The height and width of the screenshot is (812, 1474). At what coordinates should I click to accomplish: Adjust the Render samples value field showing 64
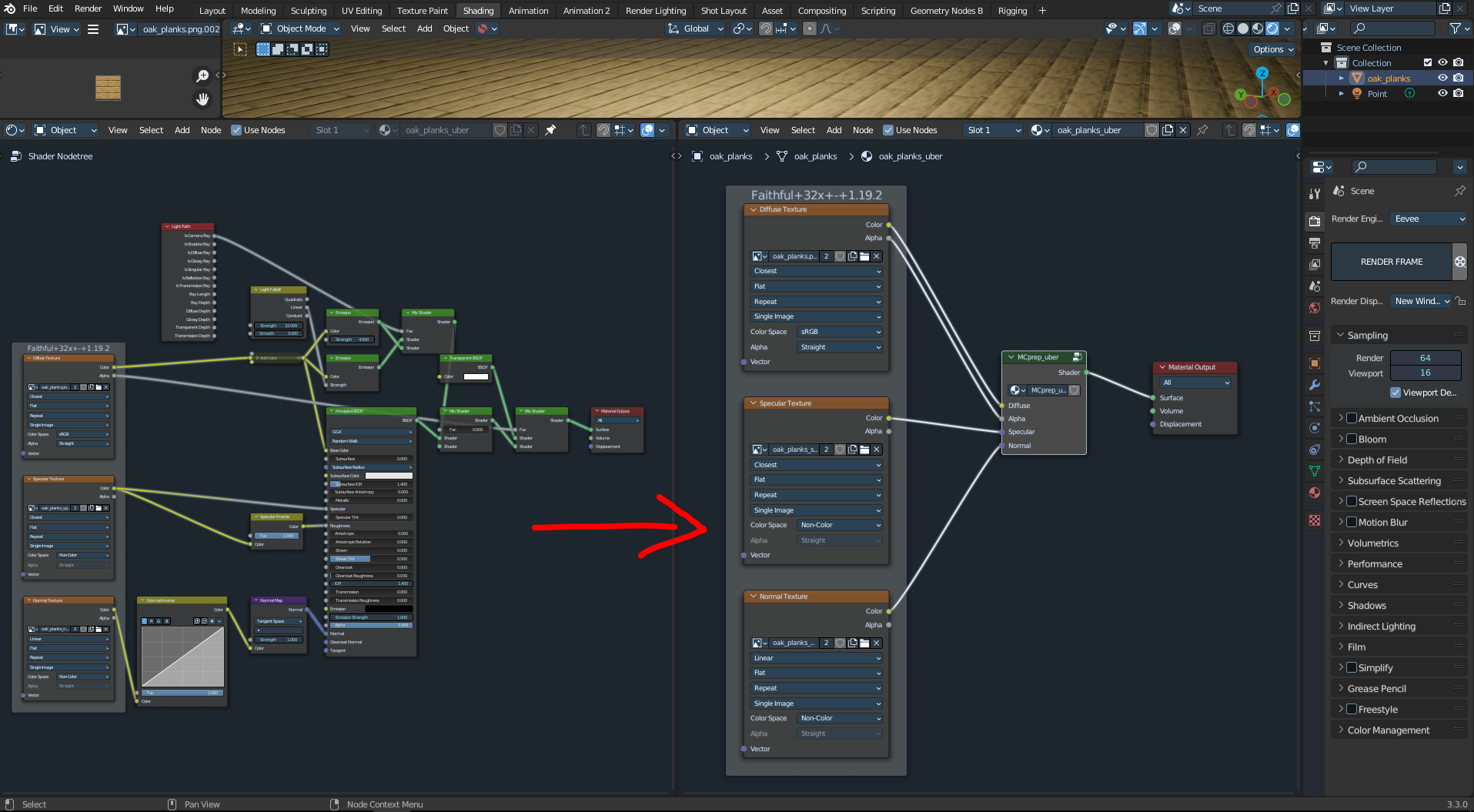(1426, 357)
